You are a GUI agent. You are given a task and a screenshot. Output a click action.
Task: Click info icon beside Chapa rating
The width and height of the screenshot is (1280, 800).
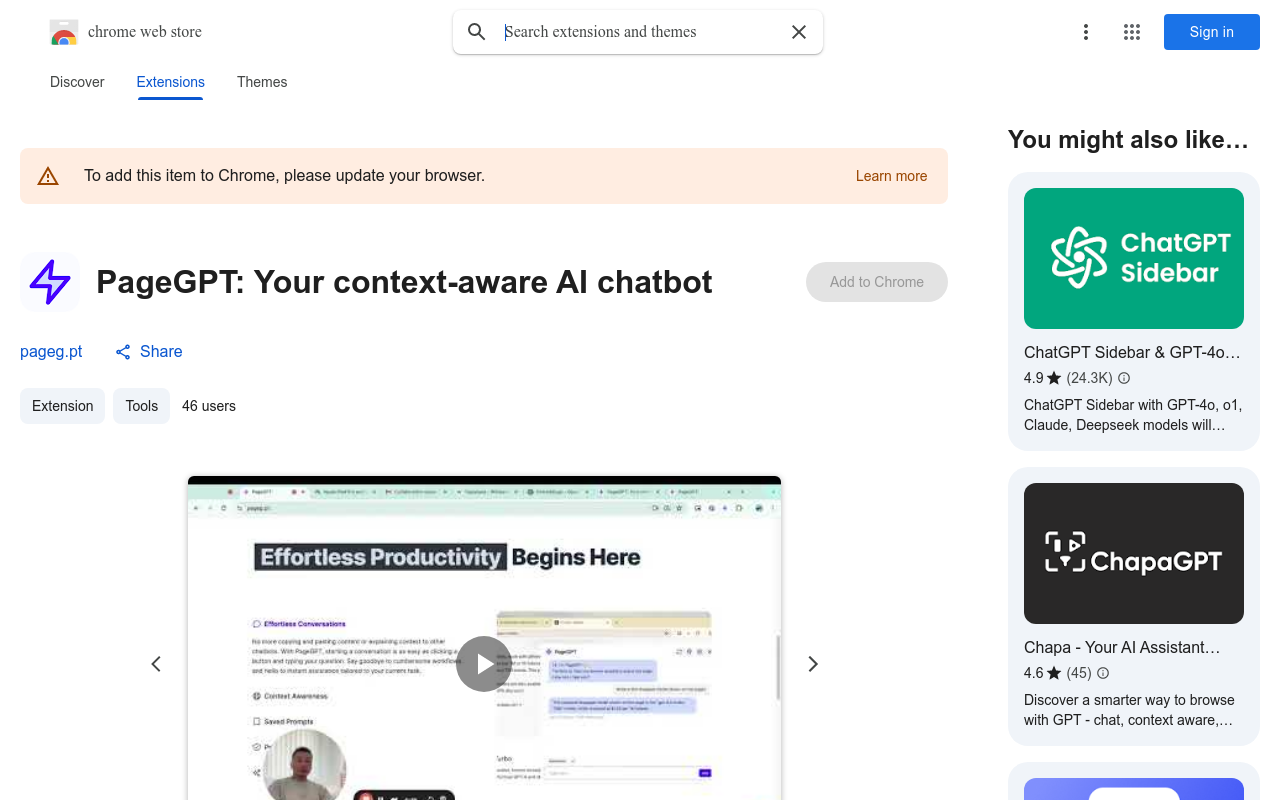tap(1103, 673)
